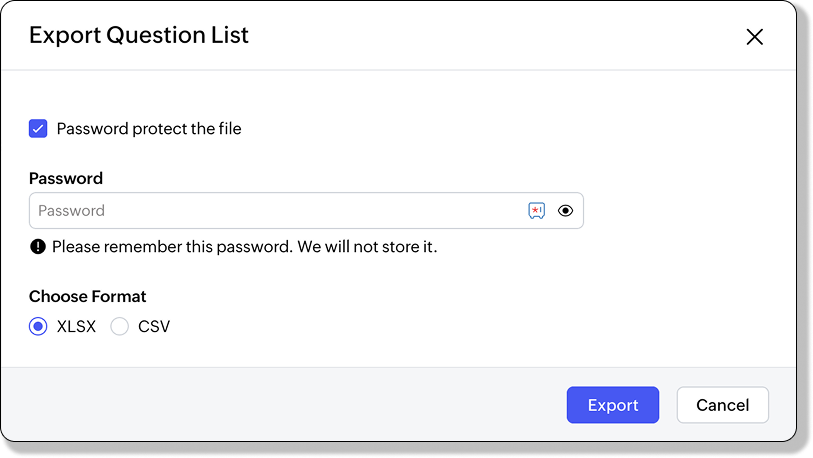The height and width of the screenshot is (458, 813).
Task: Click the Cancel button
Action: point(722,405)
